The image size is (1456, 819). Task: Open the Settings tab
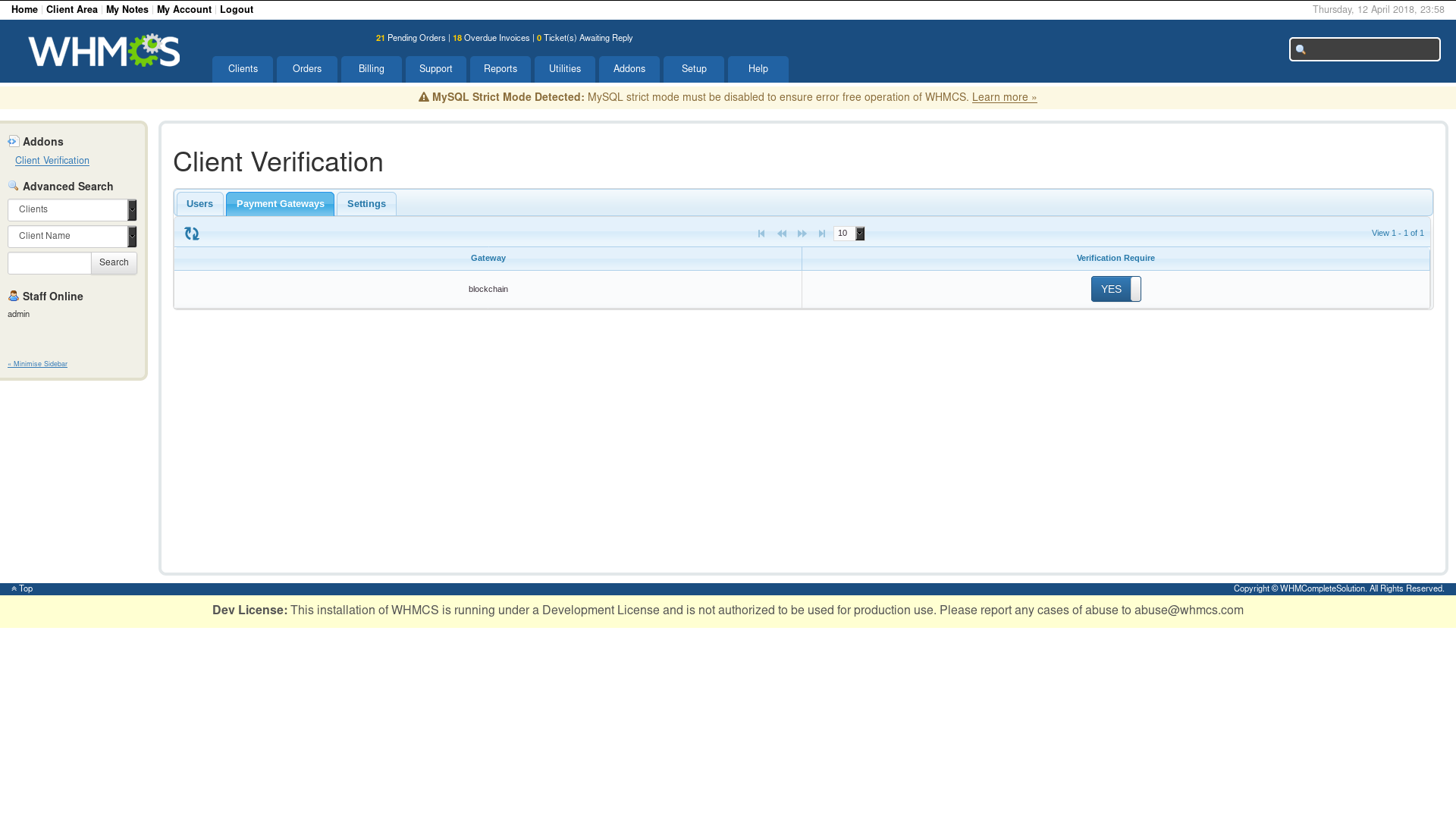point(366,204)
